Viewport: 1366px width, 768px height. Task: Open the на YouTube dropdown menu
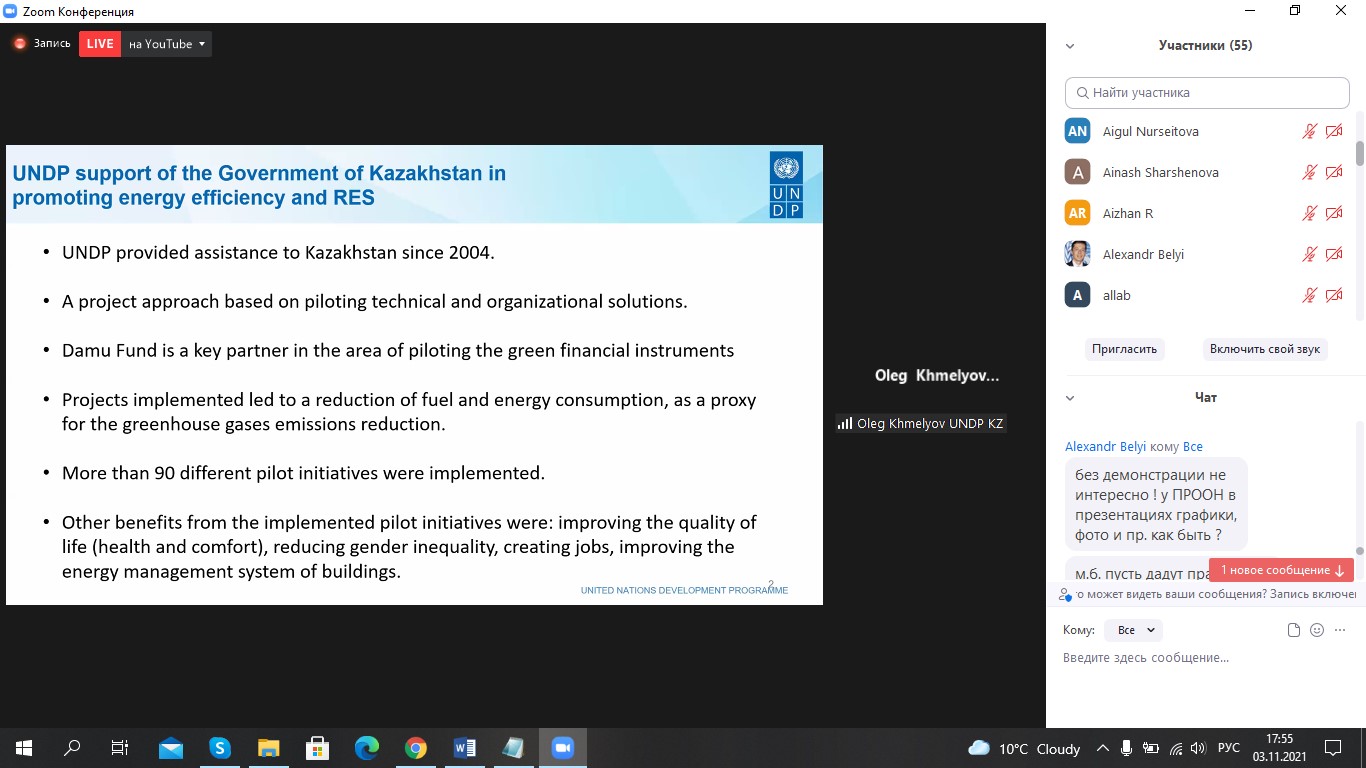(166, 44)
